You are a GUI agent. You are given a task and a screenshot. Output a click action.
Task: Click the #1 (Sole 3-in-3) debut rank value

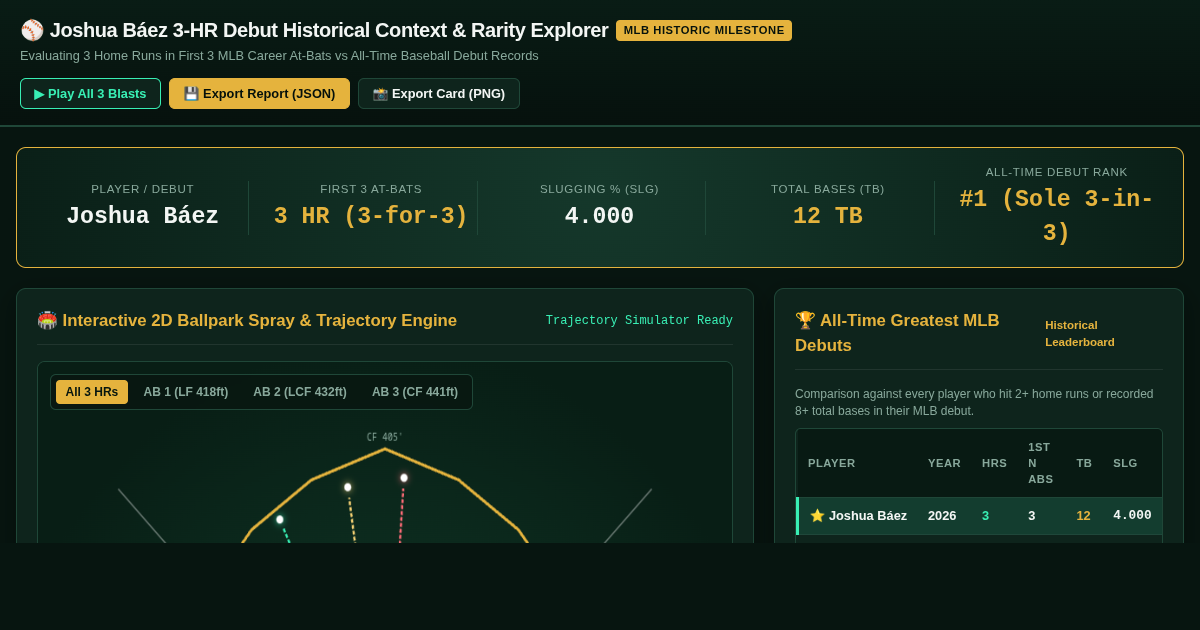[x=1056, y=216]
